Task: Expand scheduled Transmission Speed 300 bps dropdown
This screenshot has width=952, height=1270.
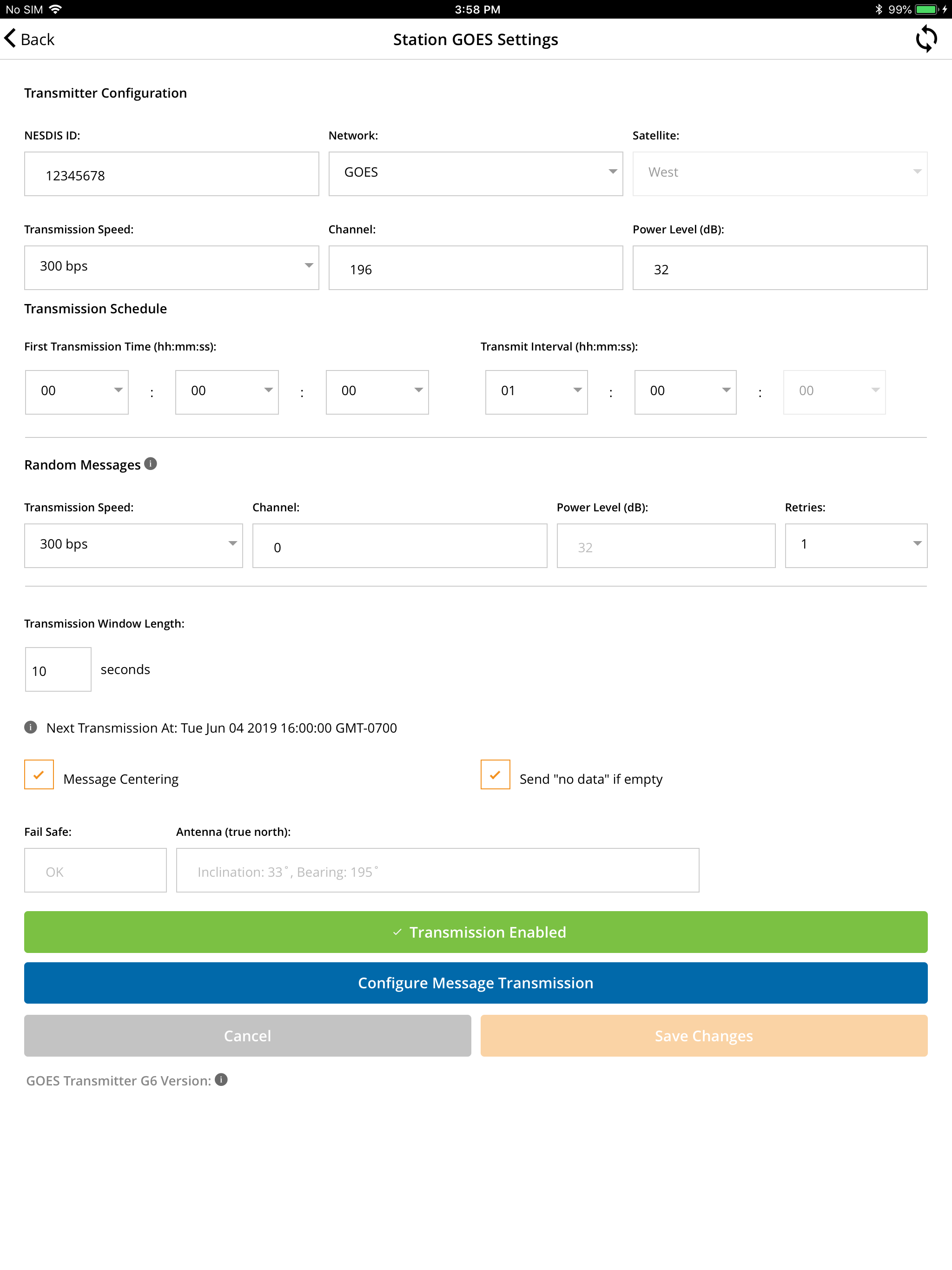Action: click(x=171, y=268)
